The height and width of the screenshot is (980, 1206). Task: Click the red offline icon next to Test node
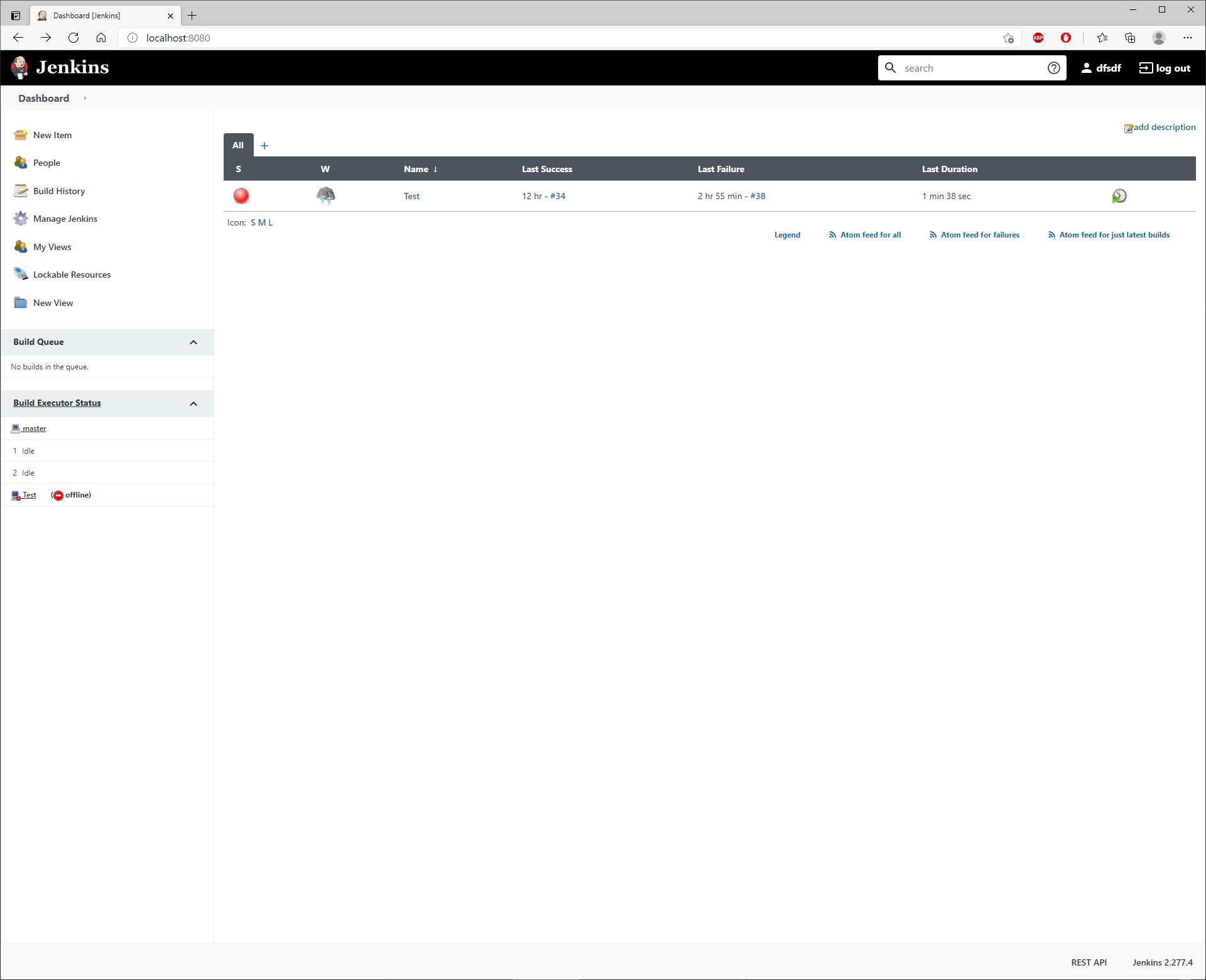[58, 495]
